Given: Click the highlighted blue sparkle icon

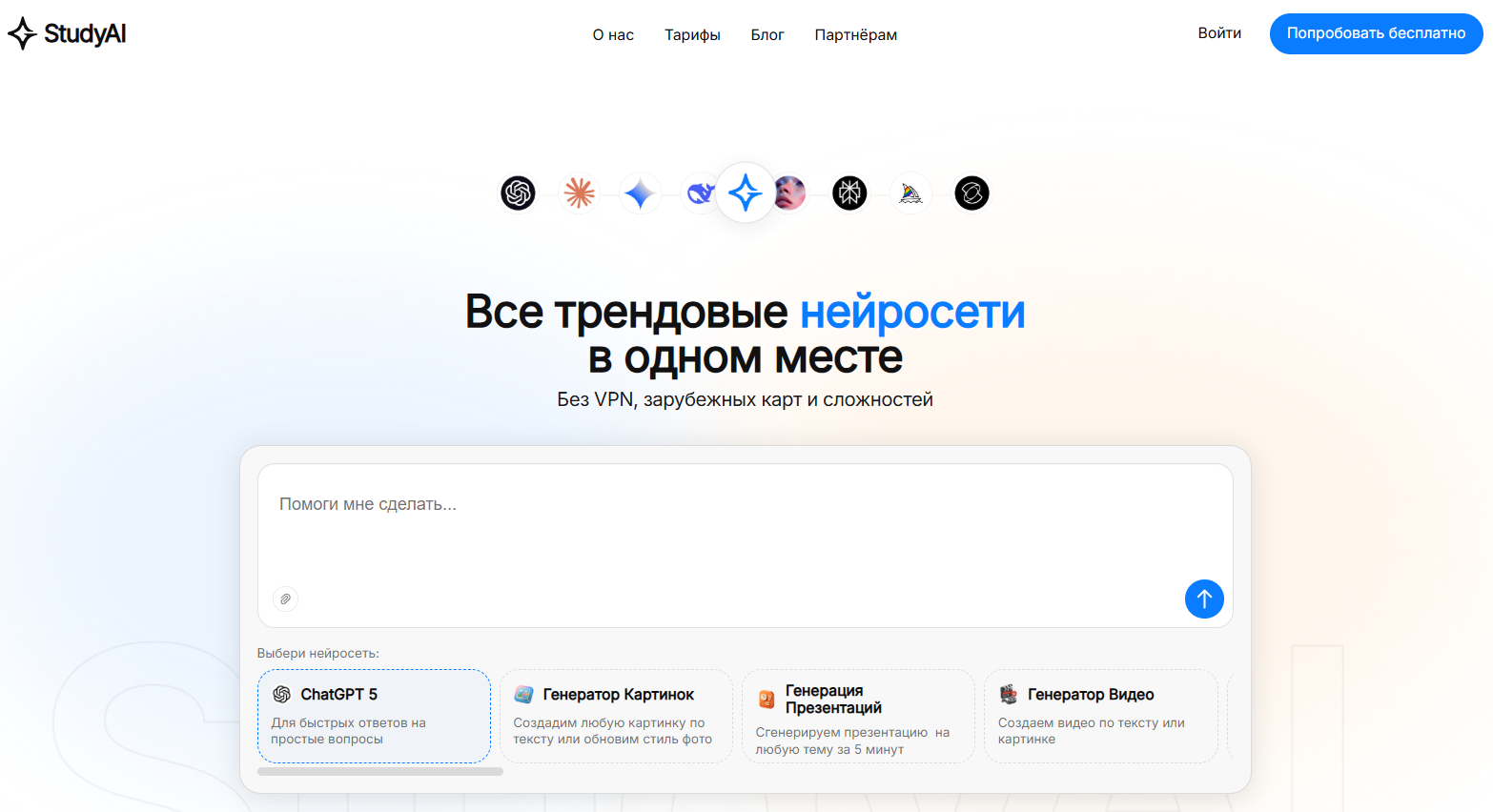Looking at the screenshot, I should pyautogui.click(x=745, y=193).
